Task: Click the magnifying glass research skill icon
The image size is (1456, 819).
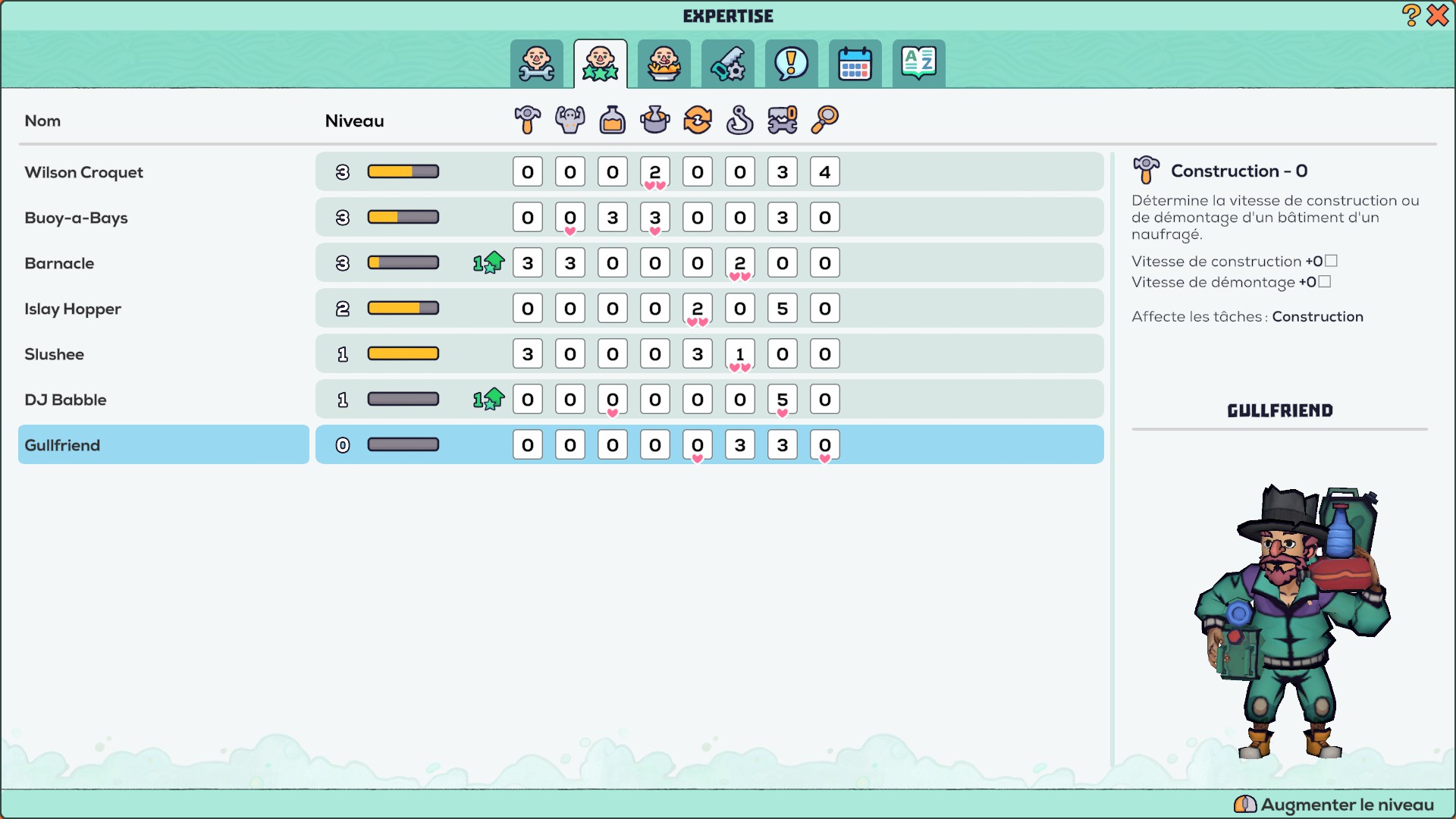Action: click(824, 120)
